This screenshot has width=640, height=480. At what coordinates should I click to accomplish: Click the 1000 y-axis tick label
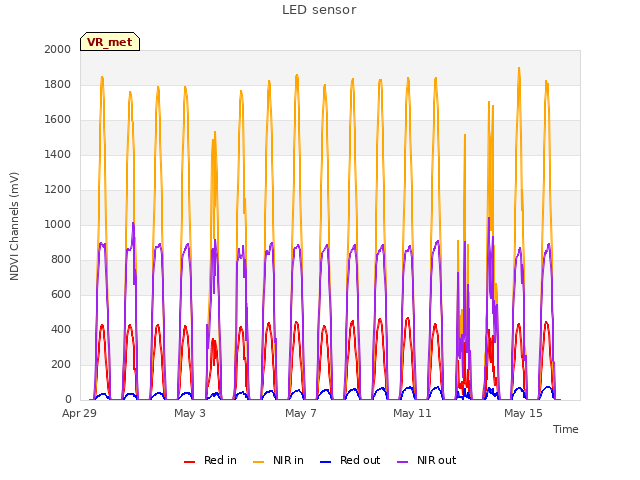[x=58, y=224]
